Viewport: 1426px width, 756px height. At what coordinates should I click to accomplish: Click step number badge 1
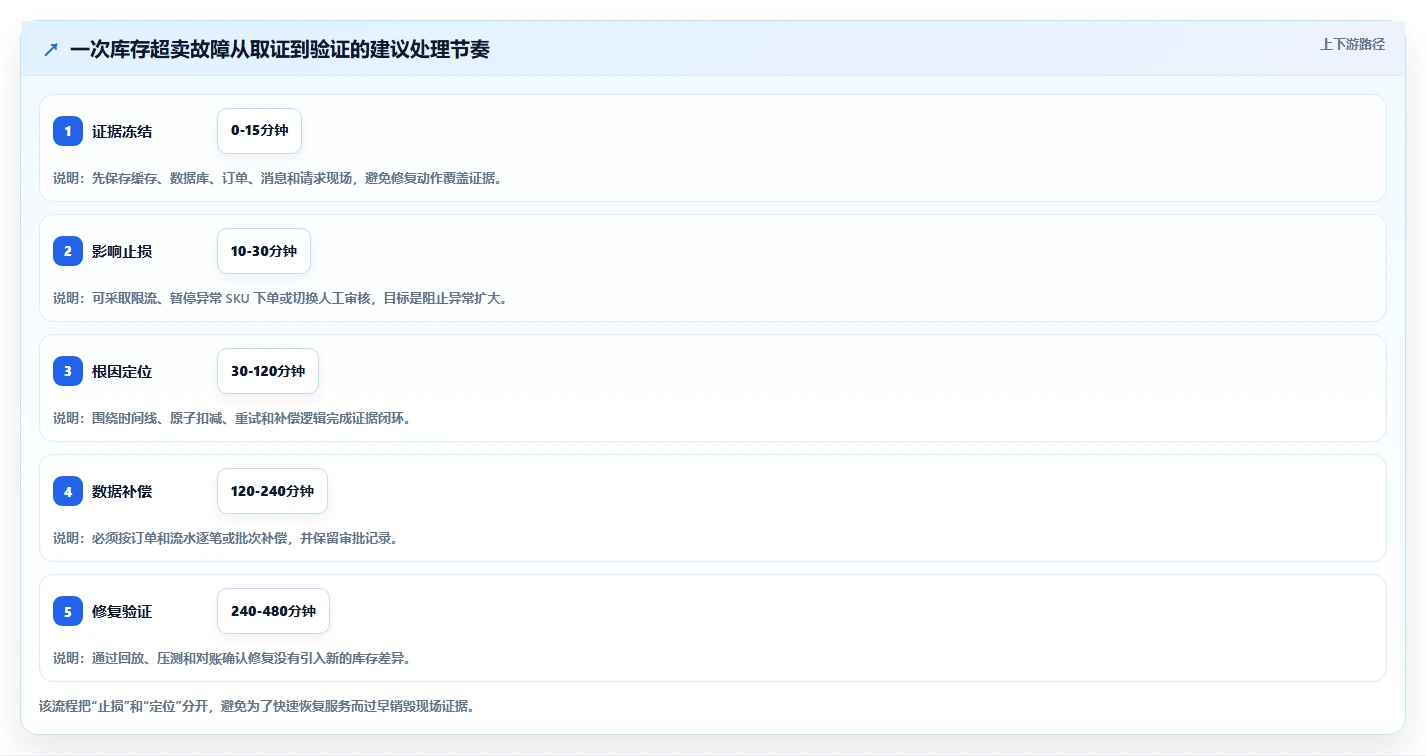68,131
